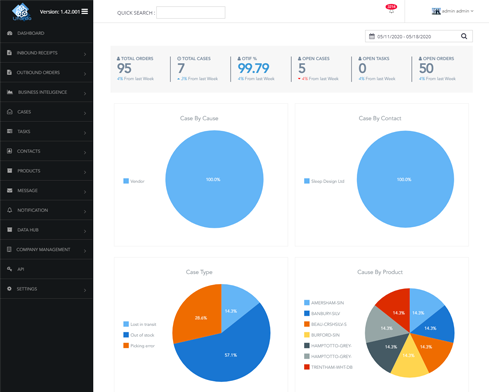Expand the Inbound Receipts submenu arrow
Image resolution: width=489 pixels, height=392 pixels.
(x=85, y=54)
